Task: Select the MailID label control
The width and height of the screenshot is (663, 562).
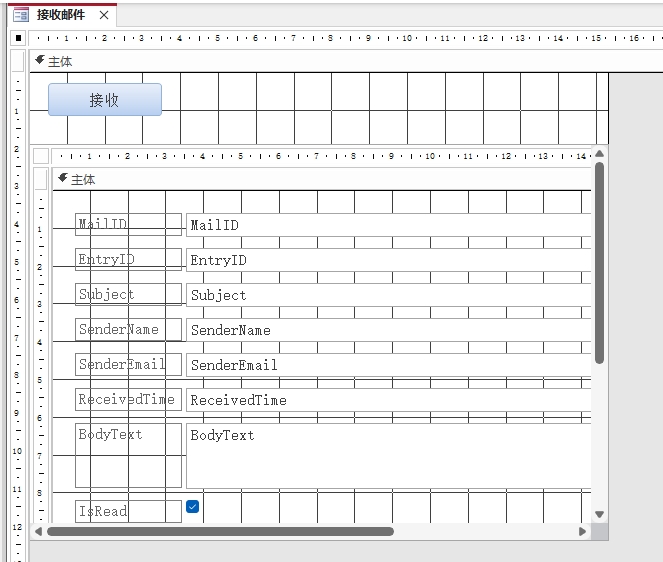Action: (x=129, y=224)
